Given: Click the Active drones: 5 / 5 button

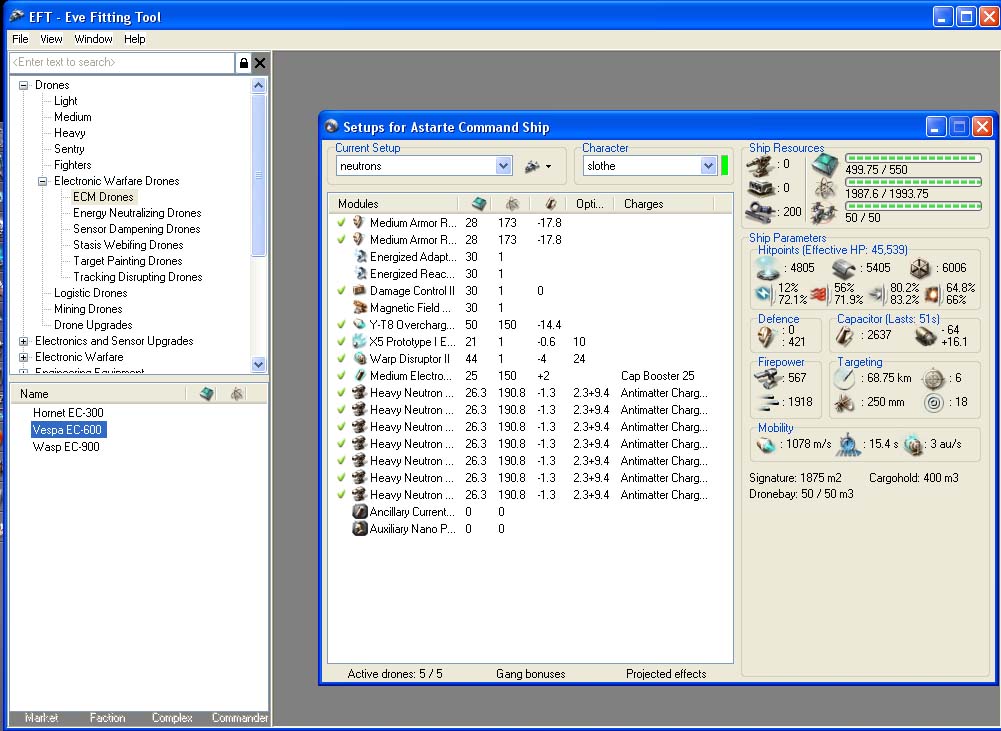Looking at the screenshot, I should click(x=395, y=674).
